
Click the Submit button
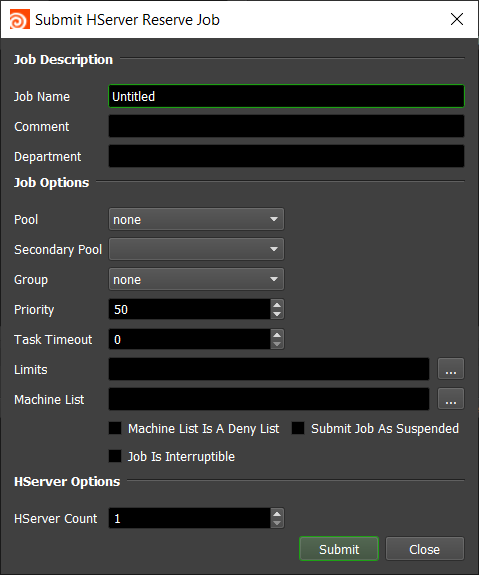pos(339,549)
